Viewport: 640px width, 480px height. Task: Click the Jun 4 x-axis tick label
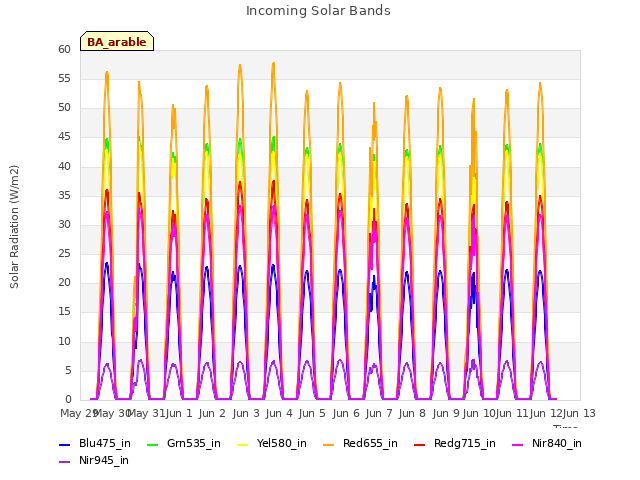[279, 413]
